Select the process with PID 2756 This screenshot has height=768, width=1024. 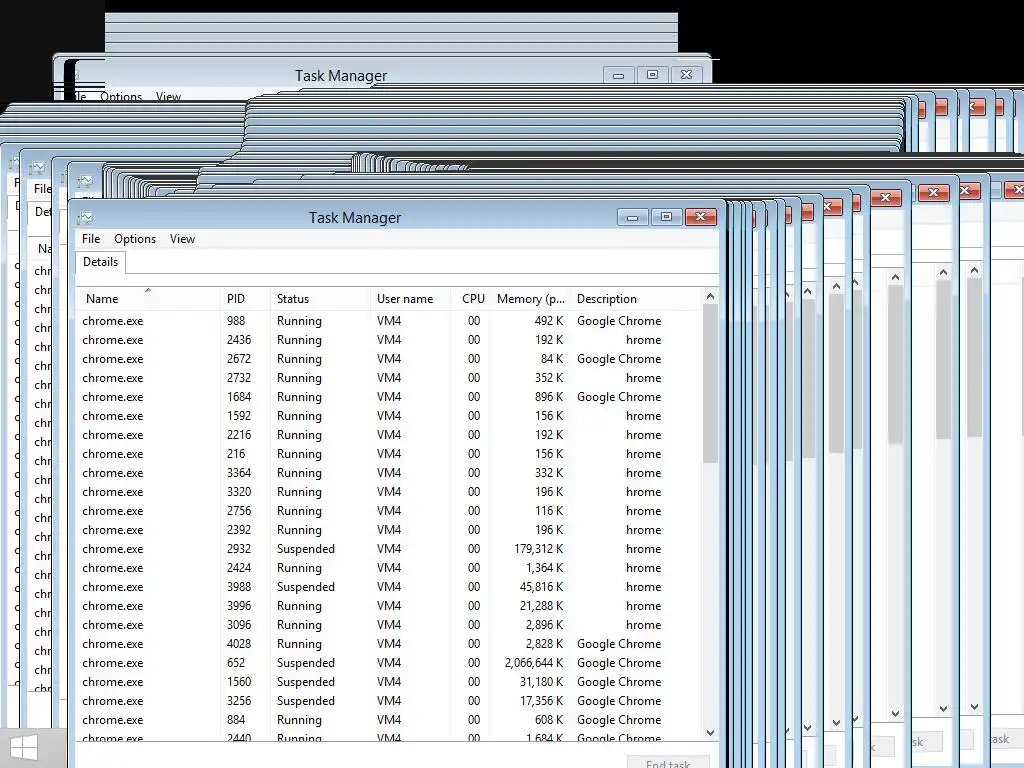pyautogui.click(x=389, y=511)
